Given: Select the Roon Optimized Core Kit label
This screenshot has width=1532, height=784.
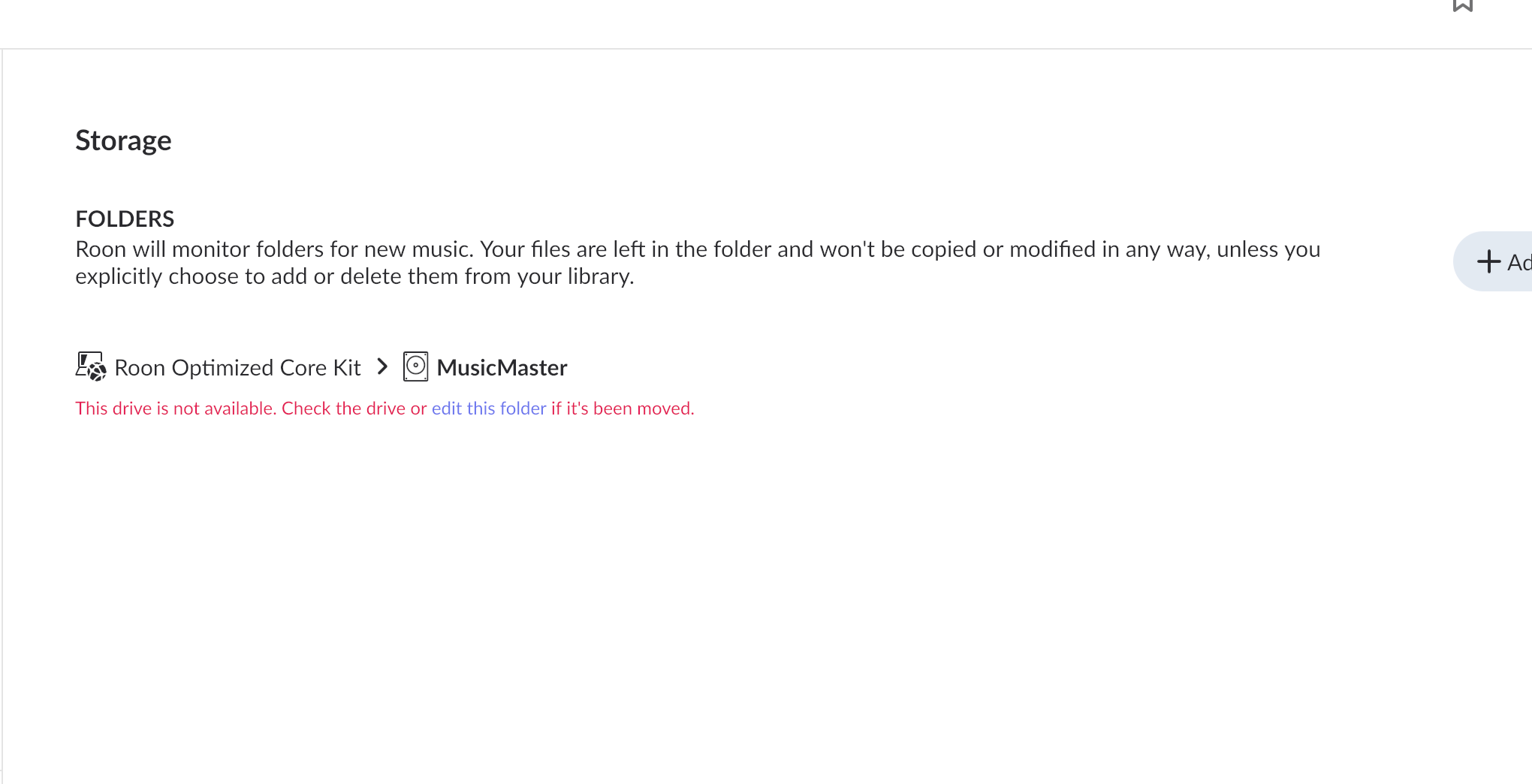Looking at the screenshot, I should [237, 368].
